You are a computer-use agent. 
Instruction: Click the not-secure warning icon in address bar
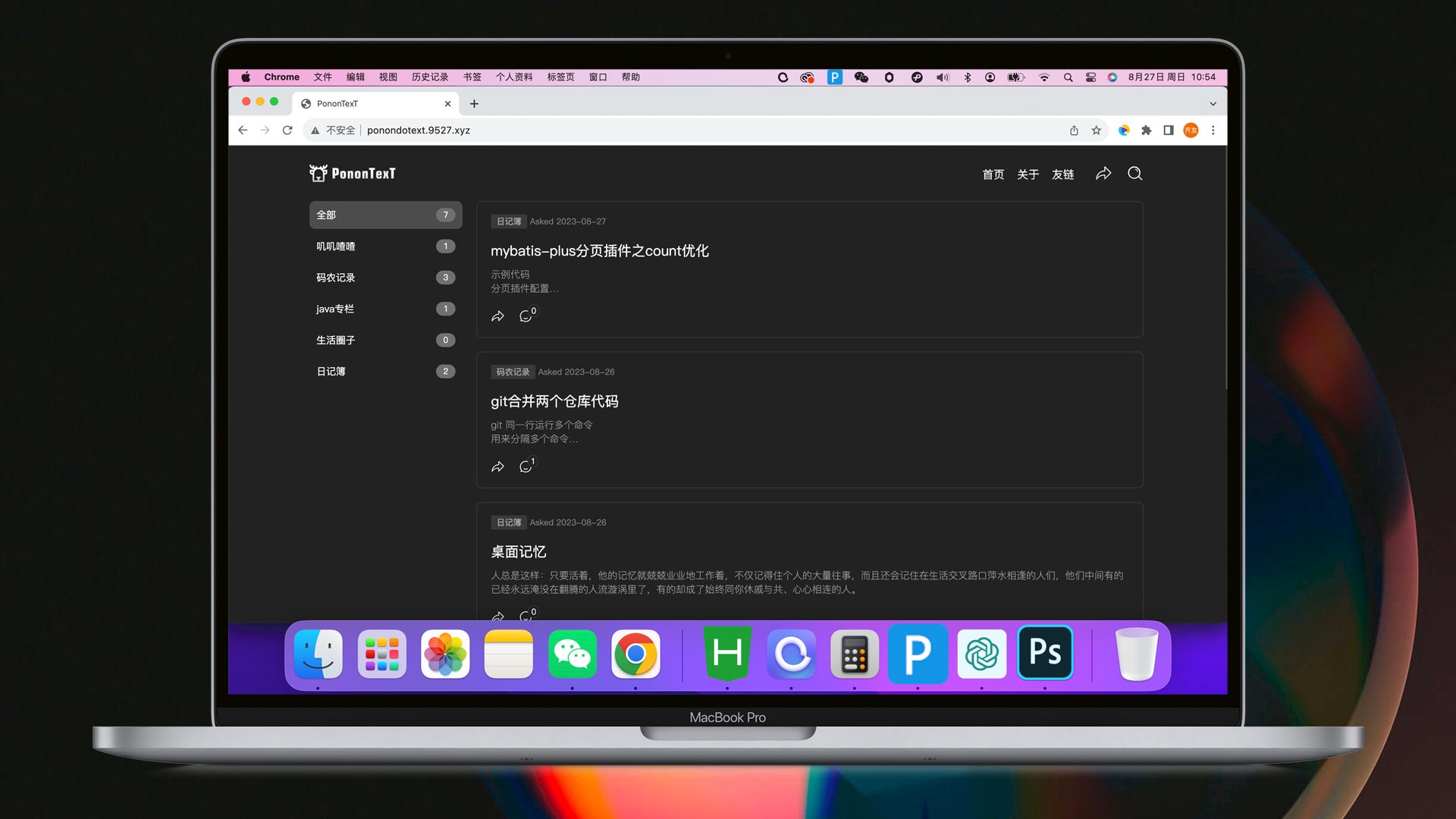315,130
